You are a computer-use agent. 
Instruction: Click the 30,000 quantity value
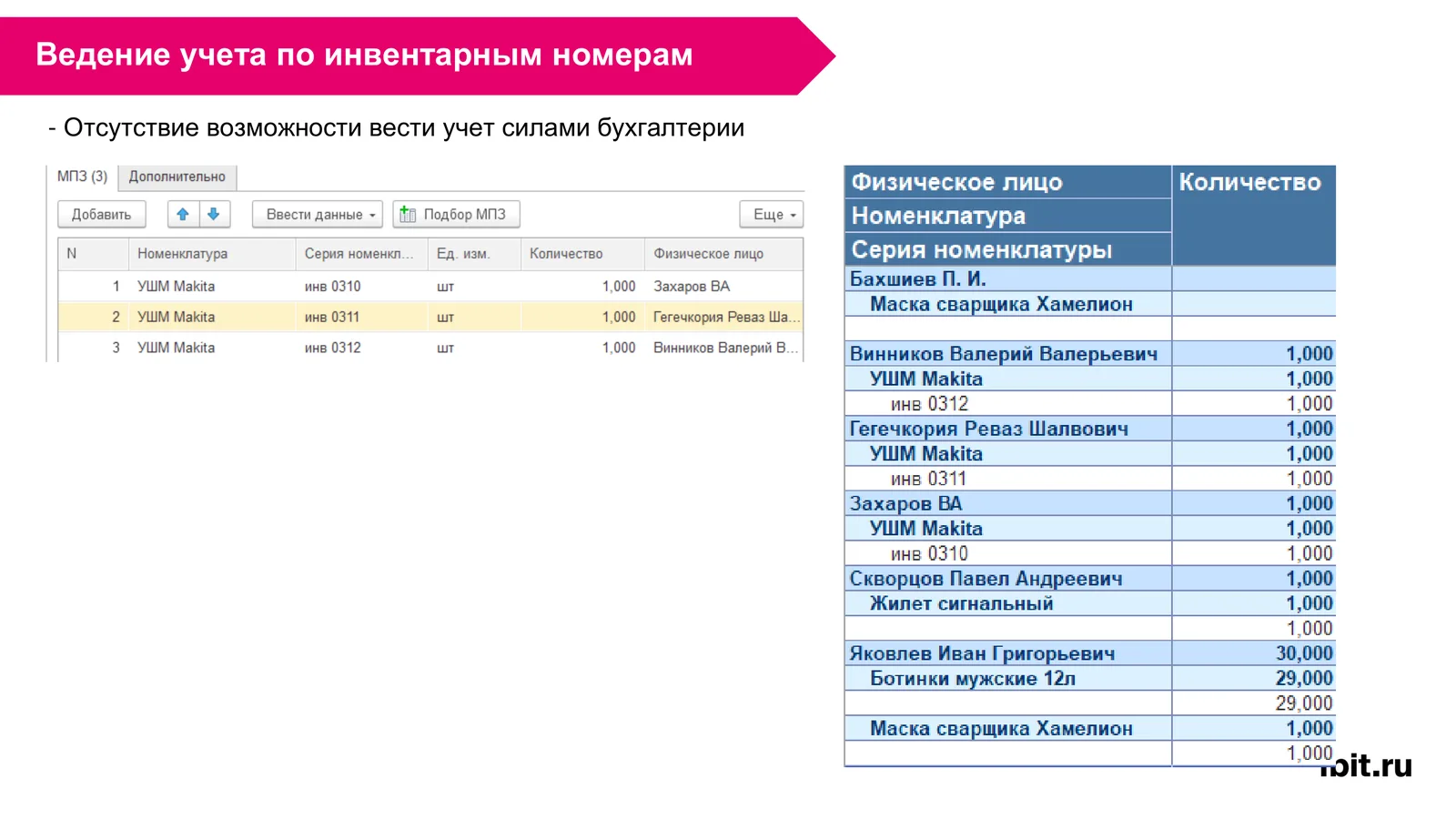[1304, 653]
